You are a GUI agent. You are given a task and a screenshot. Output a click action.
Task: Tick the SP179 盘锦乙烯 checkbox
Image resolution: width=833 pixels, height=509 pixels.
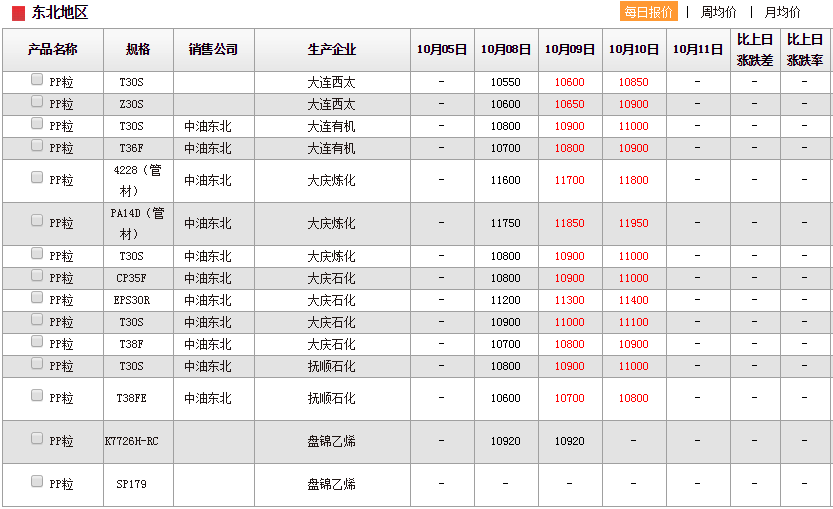coord(37,481)
